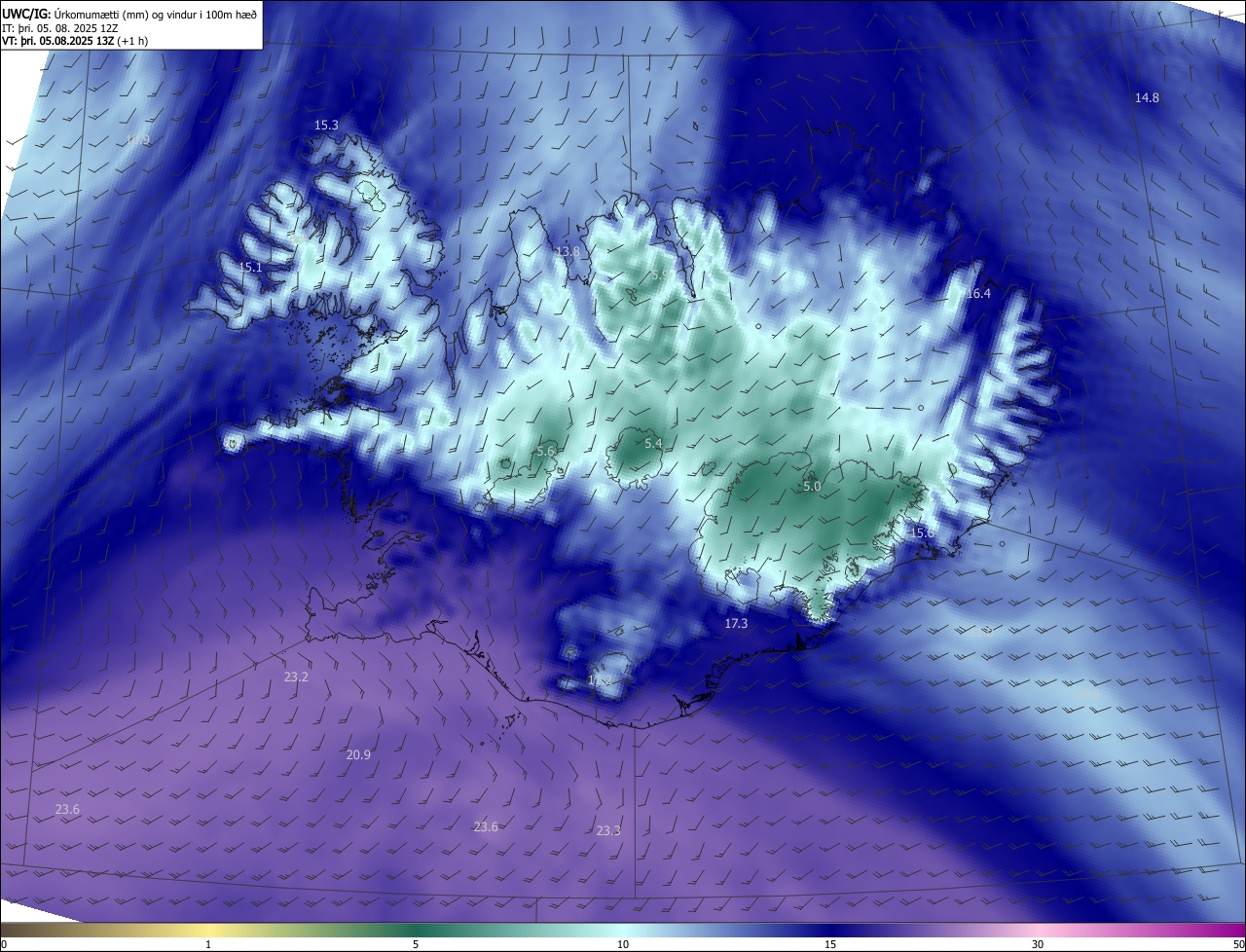
Task: Click the 13.8 value label
Action: point(568,251)
